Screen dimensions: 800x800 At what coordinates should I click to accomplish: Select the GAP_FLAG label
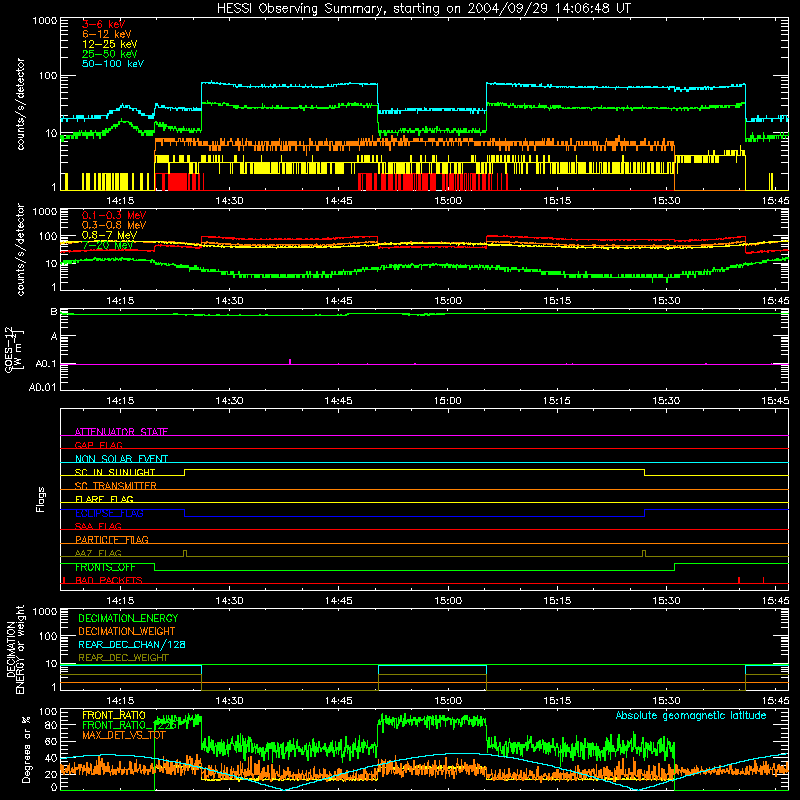click(98, 445)
